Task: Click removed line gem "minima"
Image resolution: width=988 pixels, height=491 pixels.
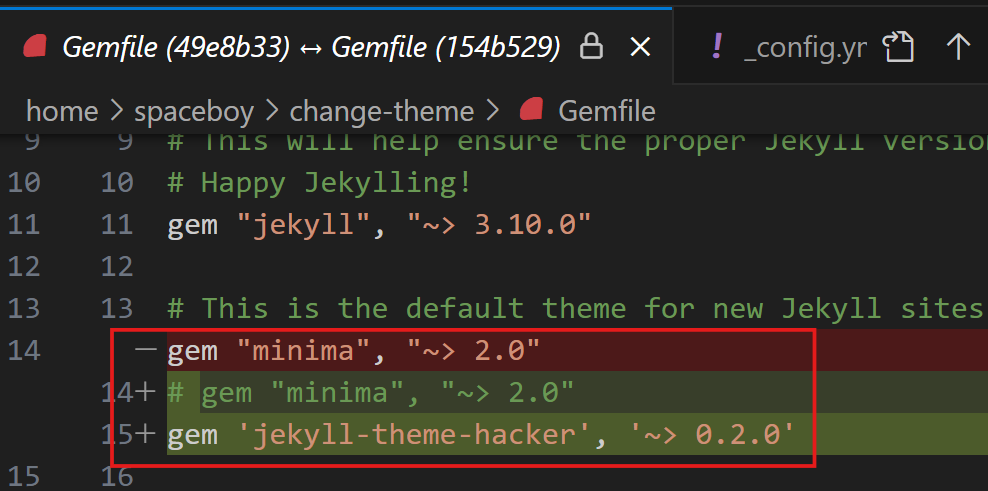Action: tap(353, 350)
